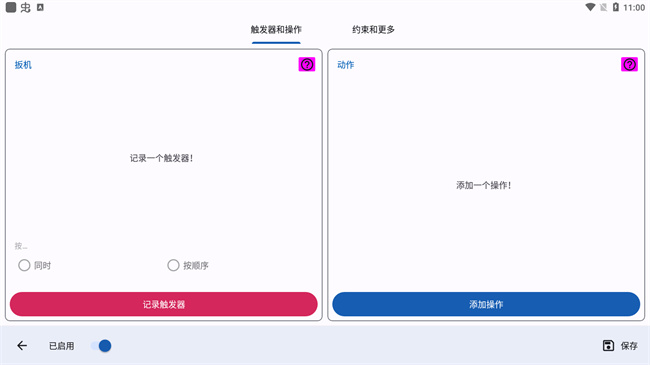This screenshot has height=365, width=650.
Task: Tap the no-SIM signal icon
Action: (604, 7)
